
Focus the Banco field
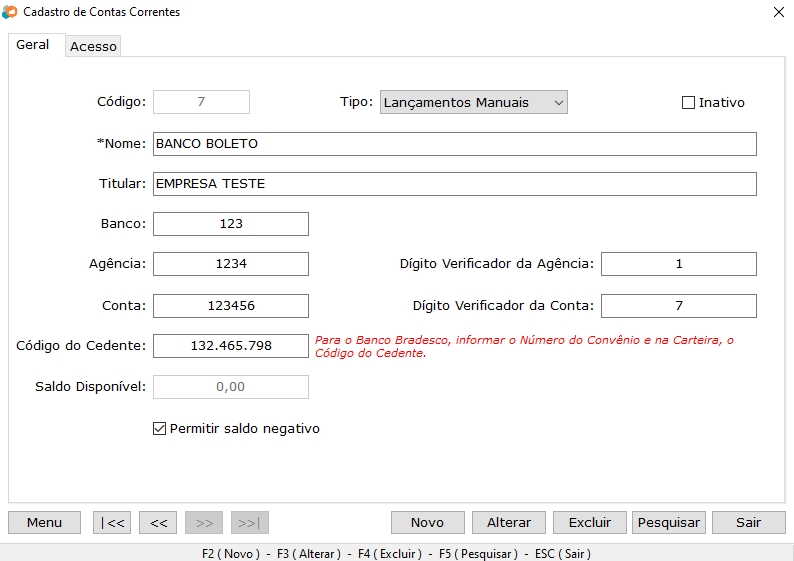pyautogui.click(x=231, y=224)
